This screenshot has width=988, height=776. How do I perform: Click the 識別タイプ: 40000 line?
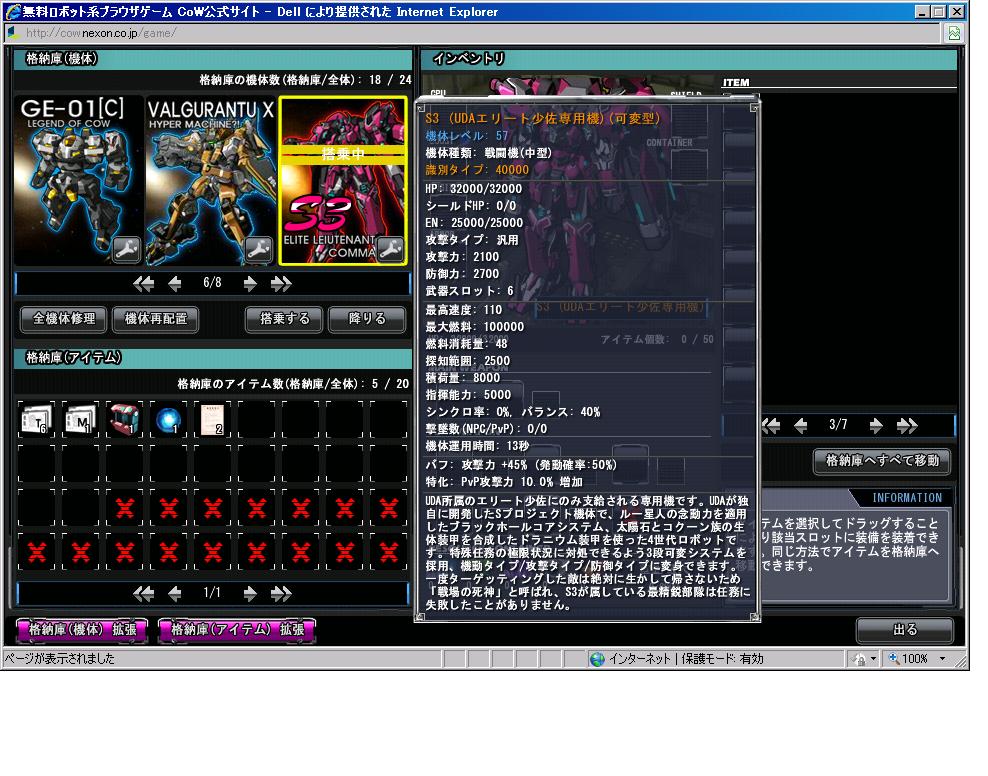[477, 170]
